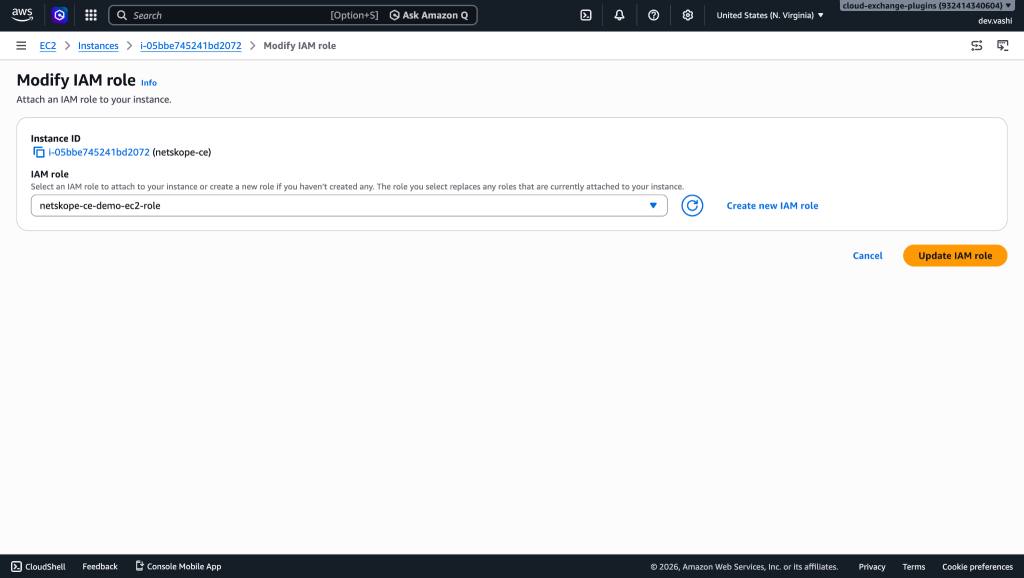Expand United States (N. Virginia) region selector
The image size is (1024, 578).
click(x=770, y=15)
